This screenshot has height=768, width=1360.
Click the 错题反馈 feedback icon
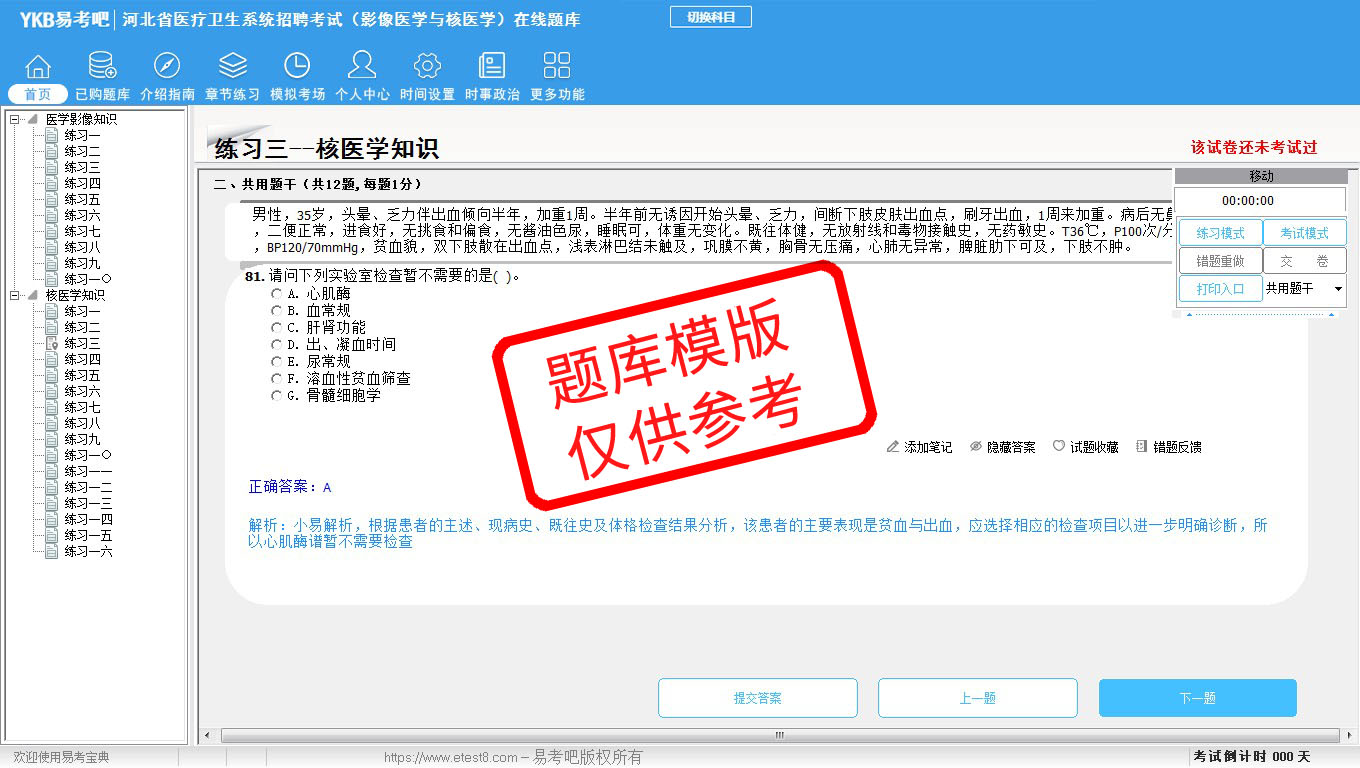[x=1142, y=447]
